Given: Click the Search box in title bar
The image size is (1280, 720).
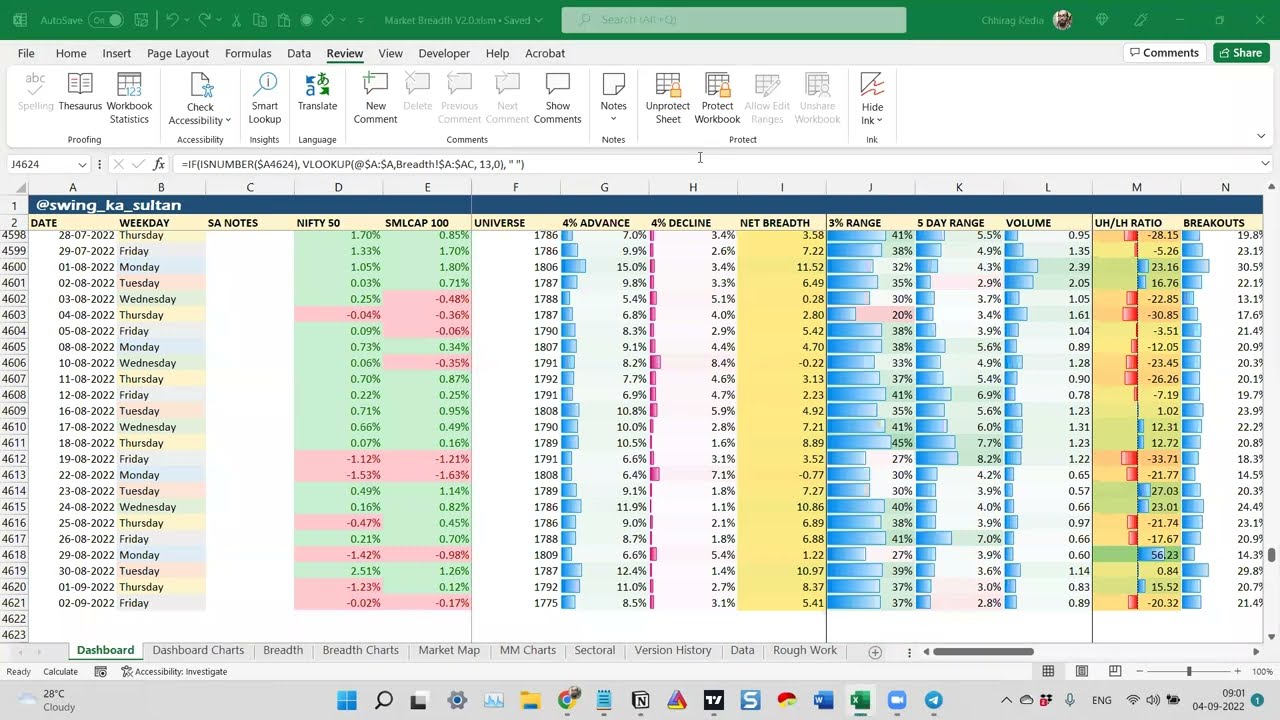Looking at the screenshot, I should 734,20.
